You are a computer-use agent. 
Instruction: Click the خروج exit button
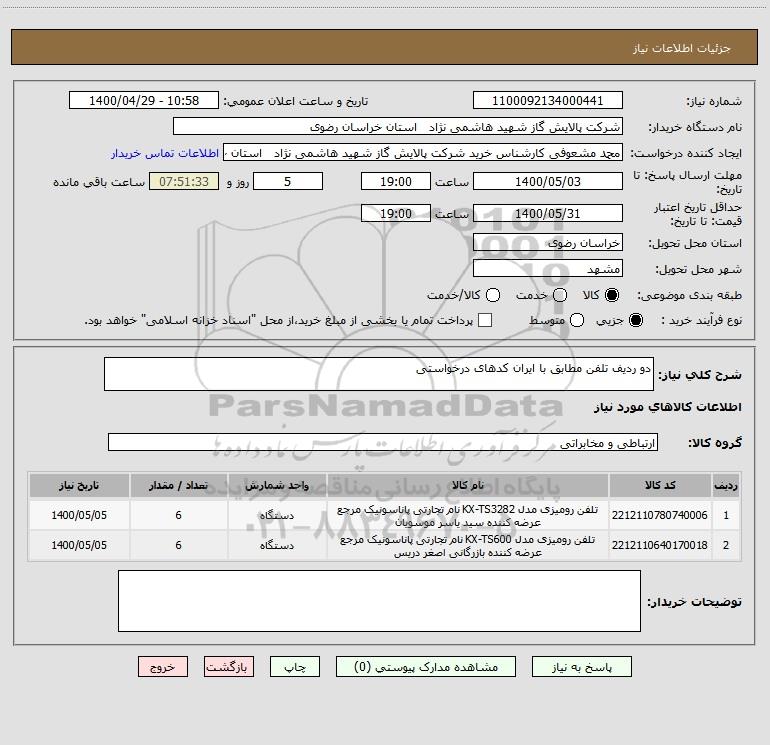[163, 667]
